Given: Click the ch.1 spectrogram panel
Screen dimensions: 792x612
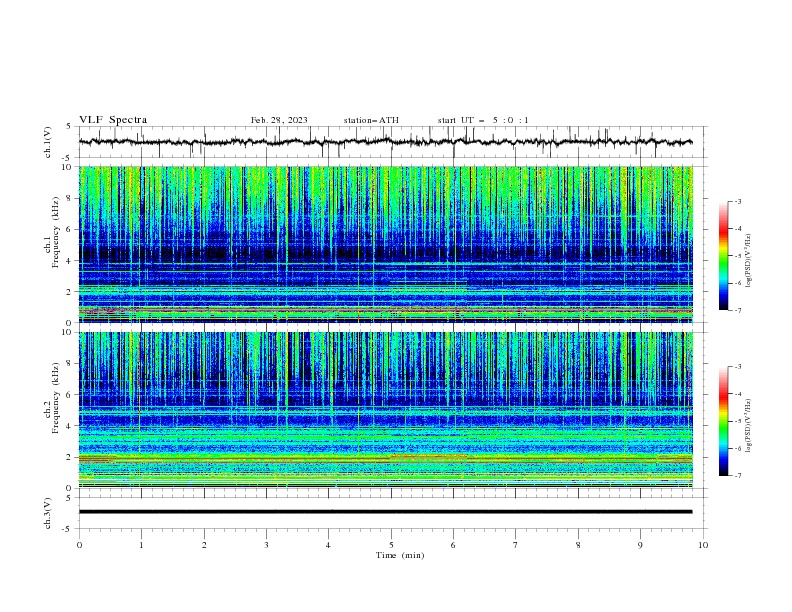Looking at the screenshot, I should point(386,244).
